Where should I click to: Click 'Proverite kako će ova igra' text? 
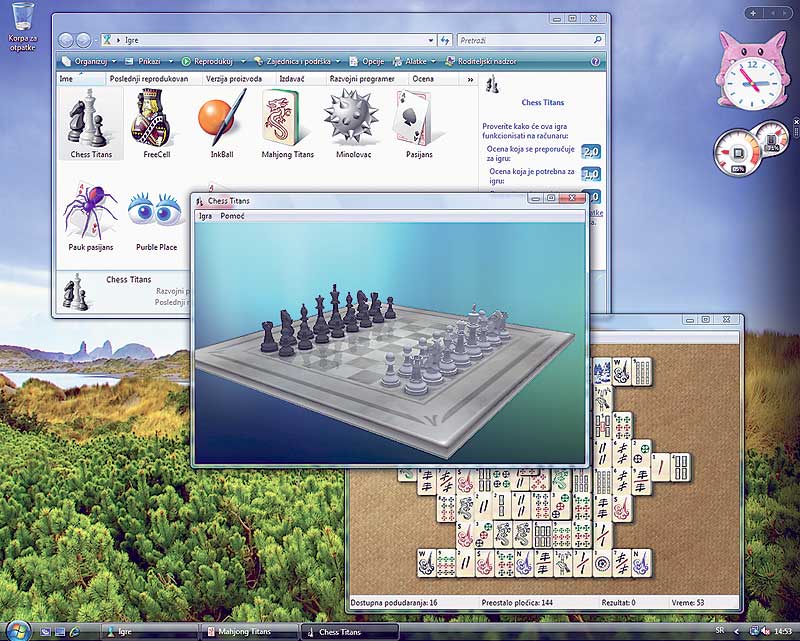524,126
